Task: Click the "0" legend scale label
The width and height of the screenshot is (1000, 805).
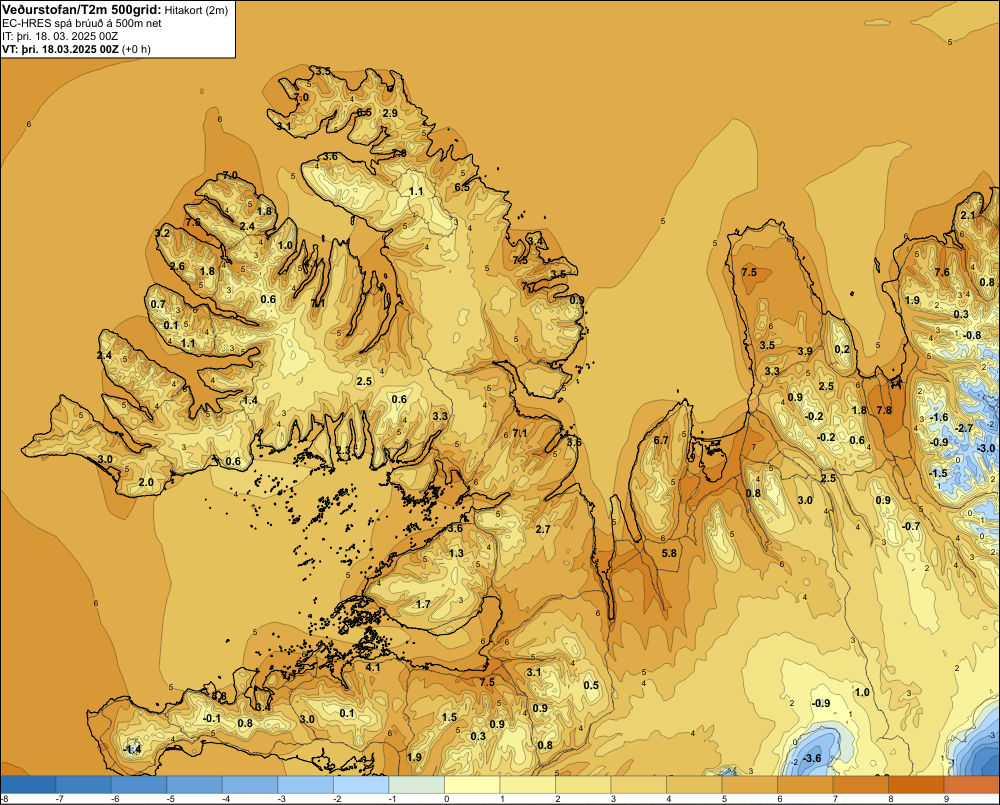Action: (x=446, y=799)
